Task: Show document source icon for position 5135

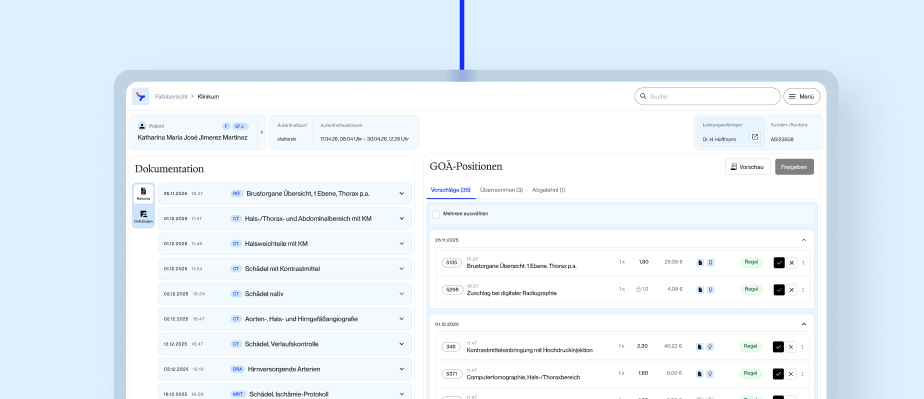Action: pyautogui.click(x=700, y=262)
